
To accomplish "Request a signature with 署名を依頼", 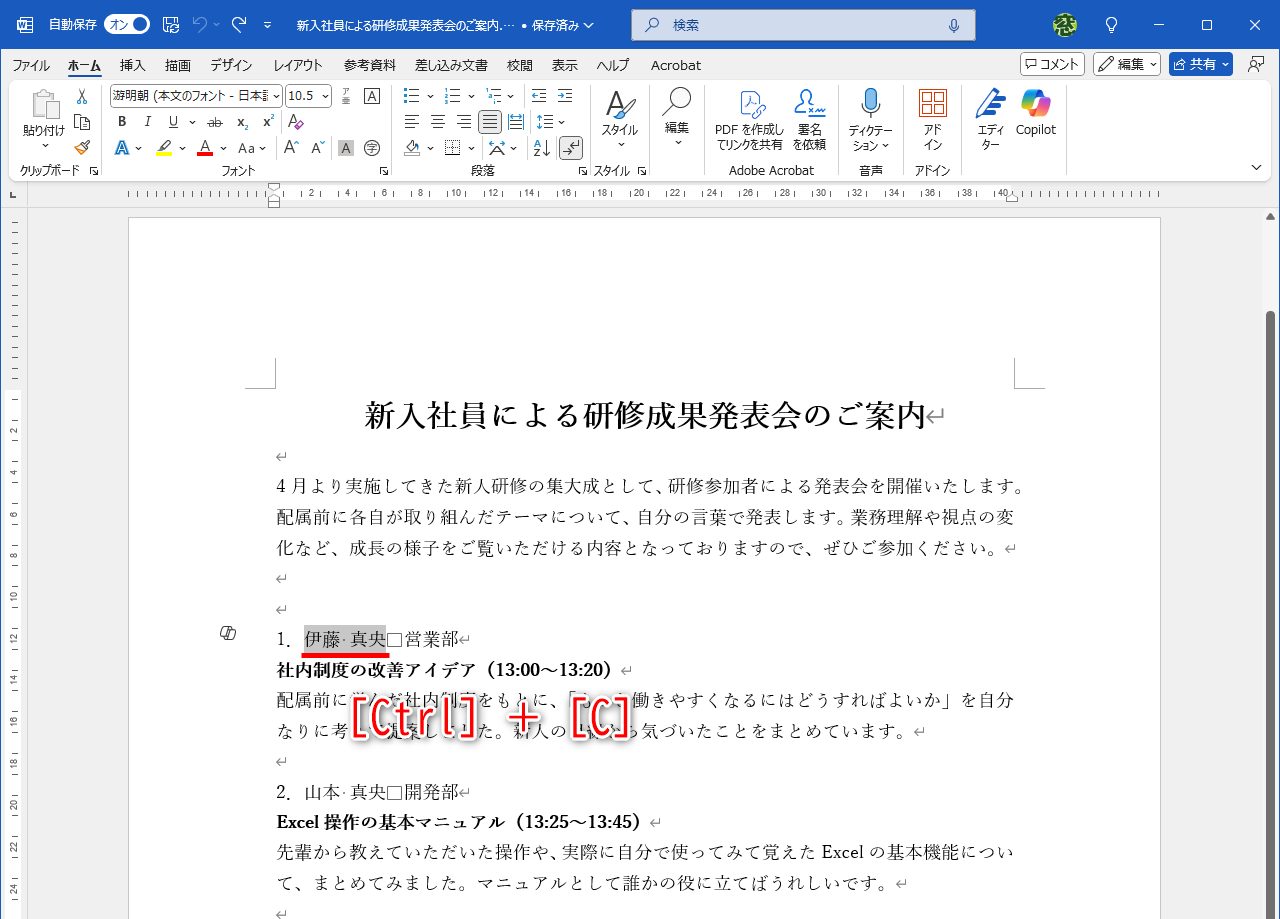I will 809,118.
